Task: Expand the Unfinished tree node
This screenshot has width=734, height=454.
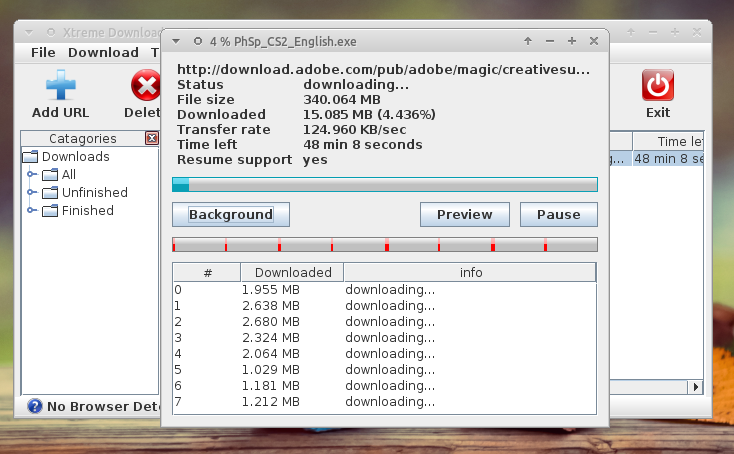Action: tap(31, 192)
